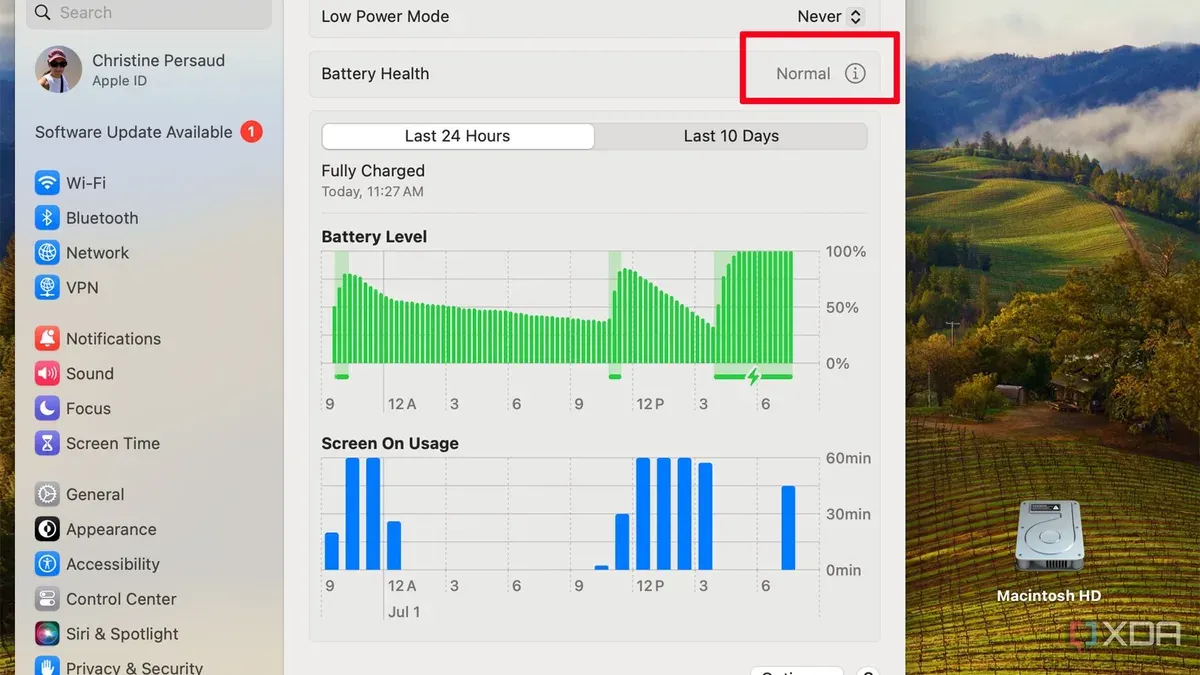Image resolution: width=1200 pixels, height=675 pixels.
Task: Switch to the Last 10 Days tab
Action: click(731, 136)
